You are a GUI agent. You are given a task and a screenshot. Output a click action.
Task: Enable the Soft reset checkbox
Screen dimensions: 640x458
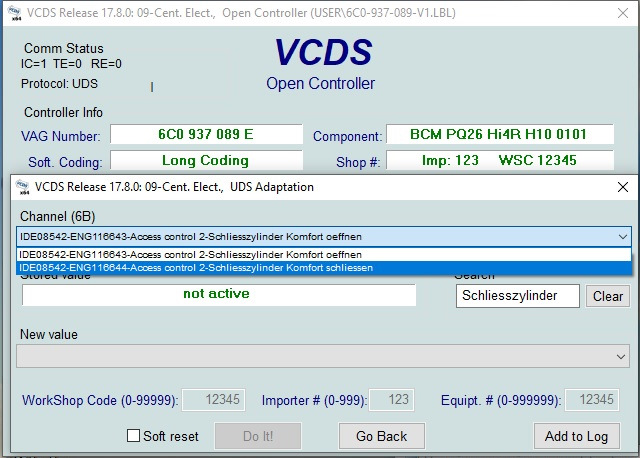(x=133, y=436)
